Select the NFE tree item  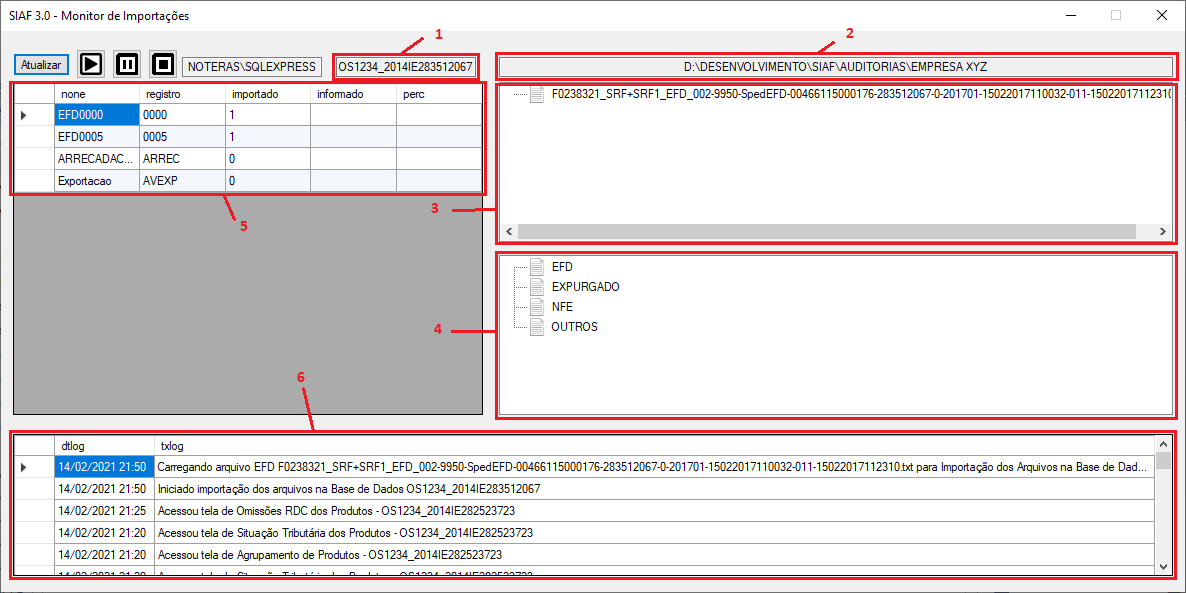(562, 307)
